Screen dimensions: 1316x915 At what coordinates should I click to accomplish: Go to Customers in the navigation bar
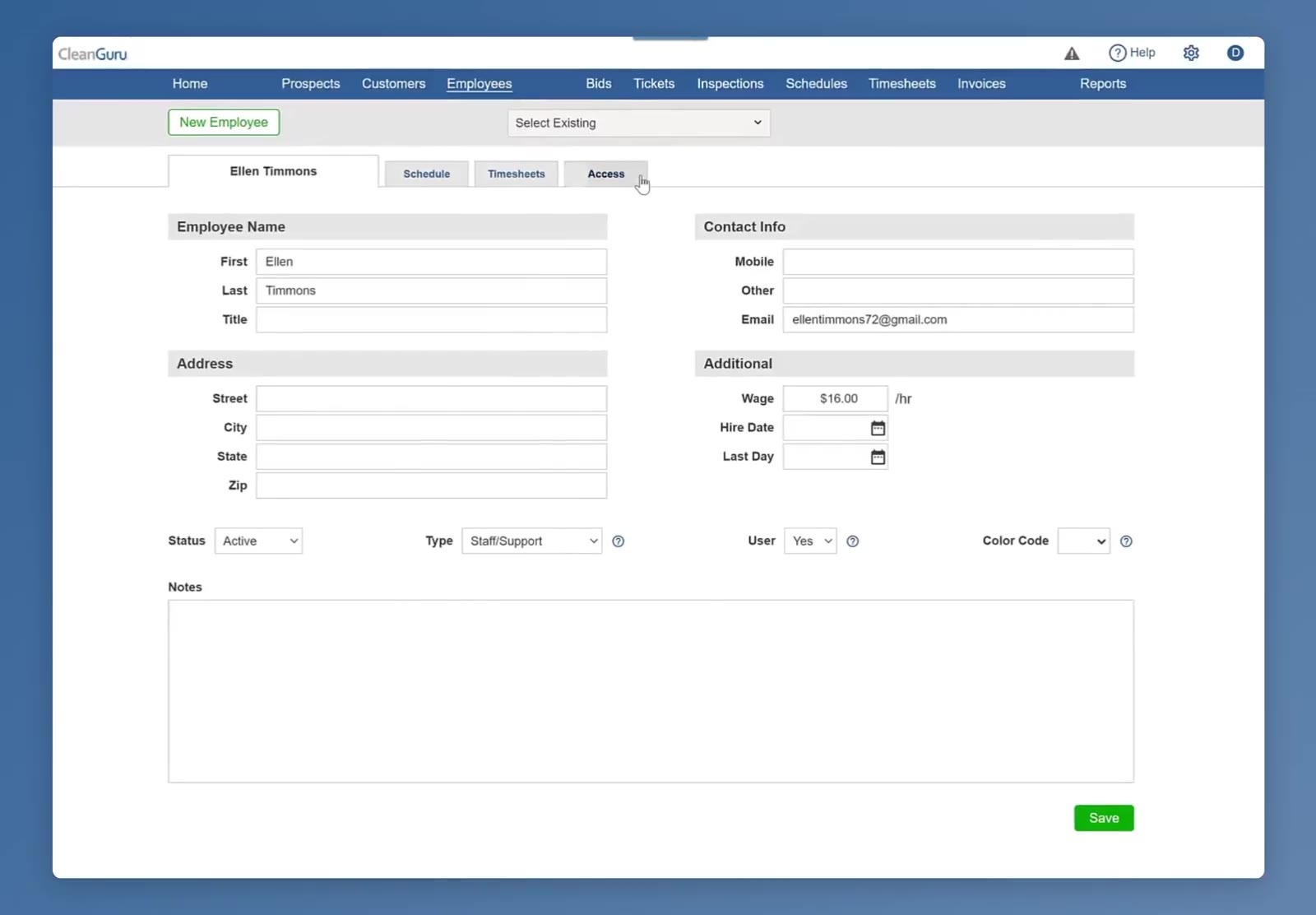(x=393, y=84)
